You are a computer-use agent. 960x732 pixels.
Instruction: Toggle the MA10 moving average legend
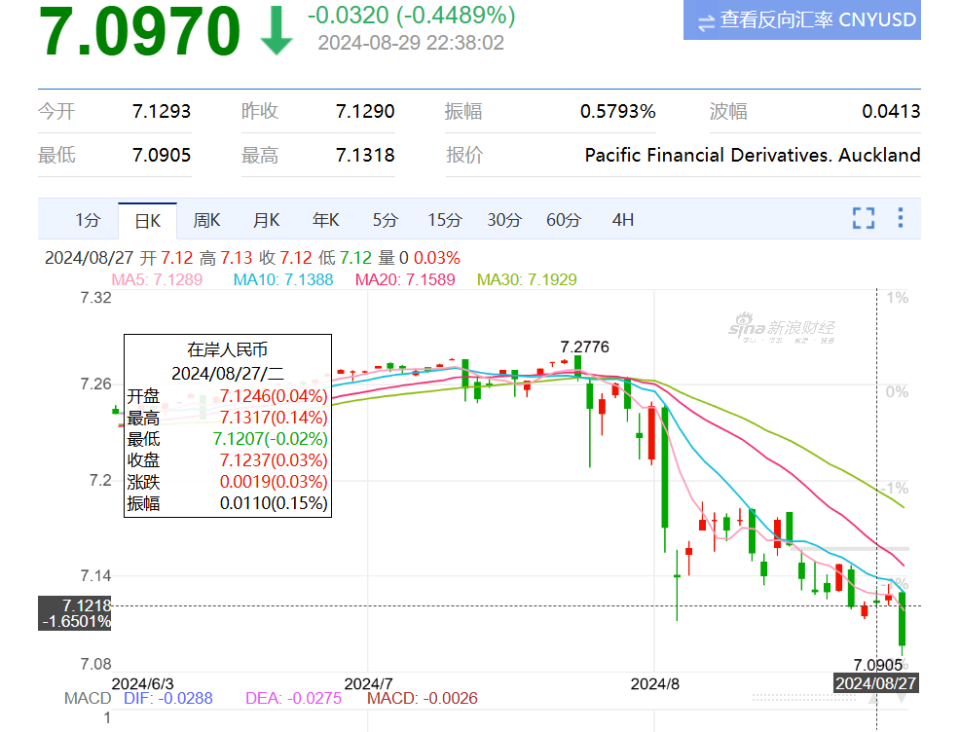click(283, 280)
